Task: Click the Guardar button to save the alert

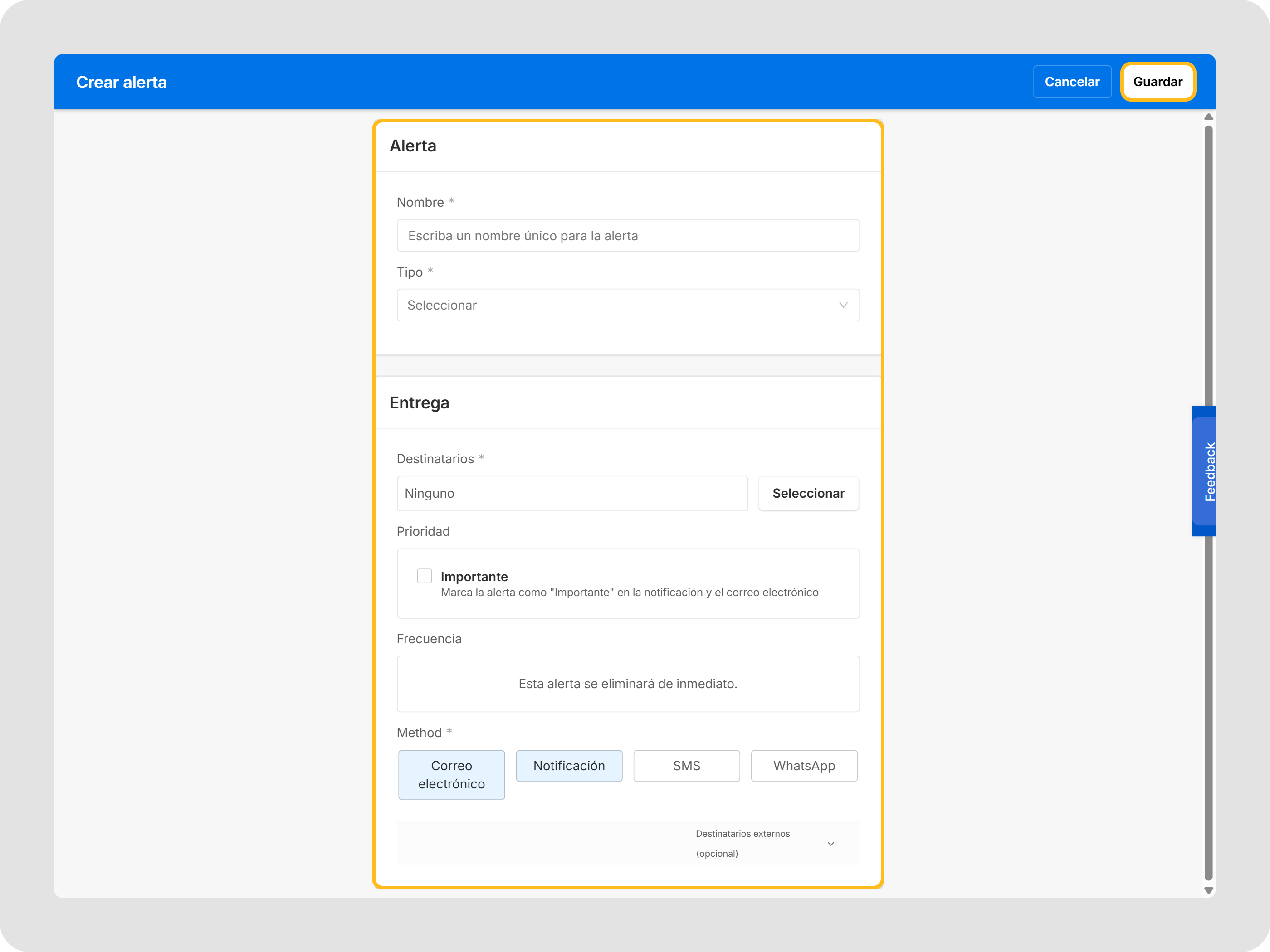Action: [1158, 82]
